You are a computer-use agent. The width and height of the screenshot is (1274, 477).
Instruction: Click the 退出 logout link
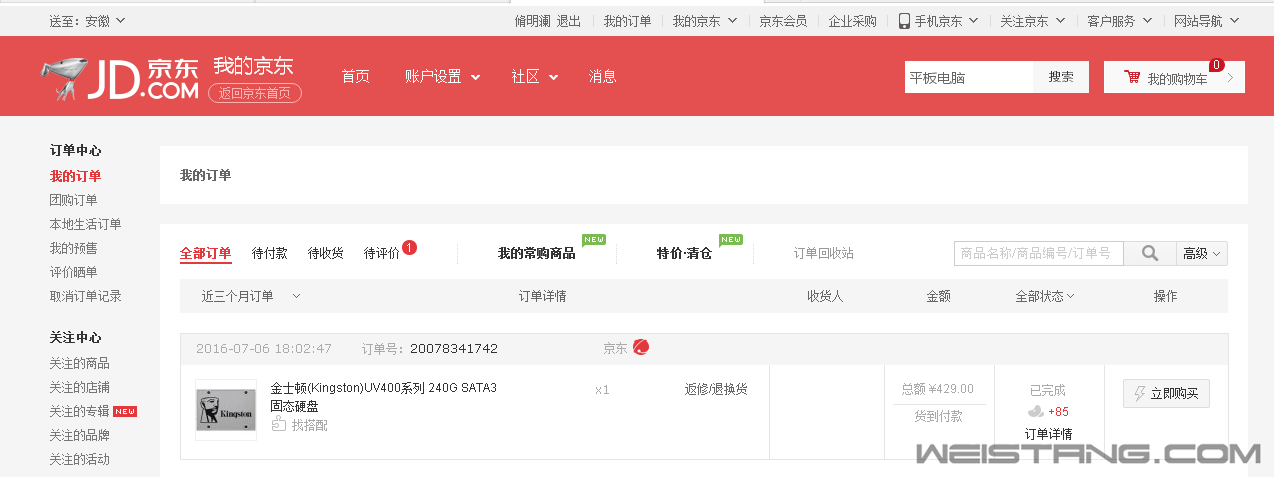(569, 21)
